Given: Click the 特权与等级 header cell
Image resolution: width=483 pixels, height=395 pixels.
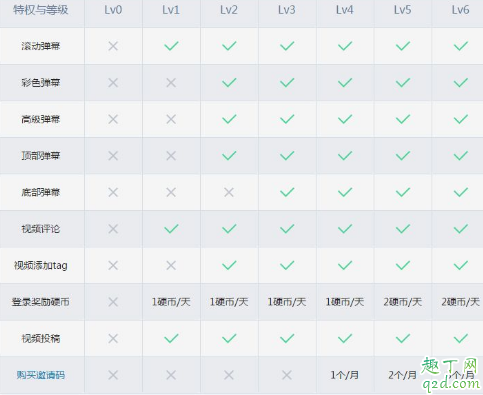Looking at the screenshot, I should point(41,10).
